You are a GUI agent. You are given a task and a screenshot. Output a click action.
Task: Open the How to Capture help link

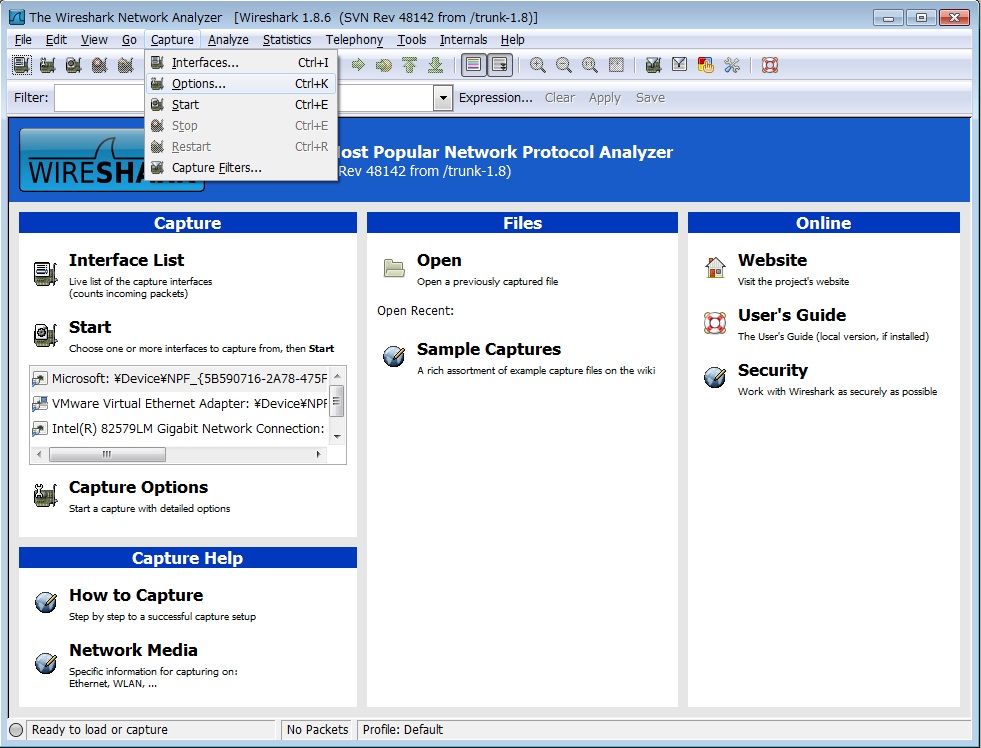point(136,595)
